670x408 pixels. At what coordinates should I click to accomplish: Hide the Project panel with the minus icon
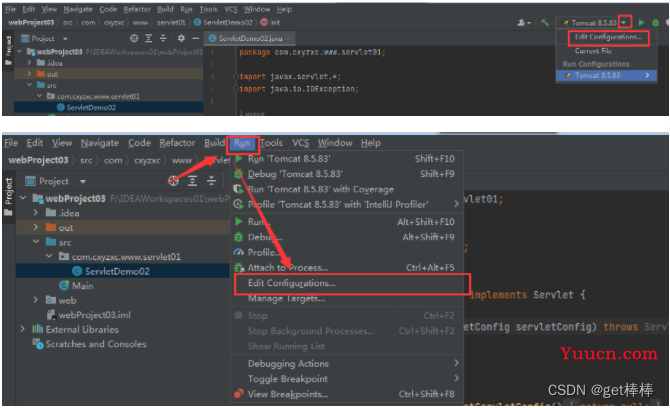pyautogui.click(x=195, y=38)
